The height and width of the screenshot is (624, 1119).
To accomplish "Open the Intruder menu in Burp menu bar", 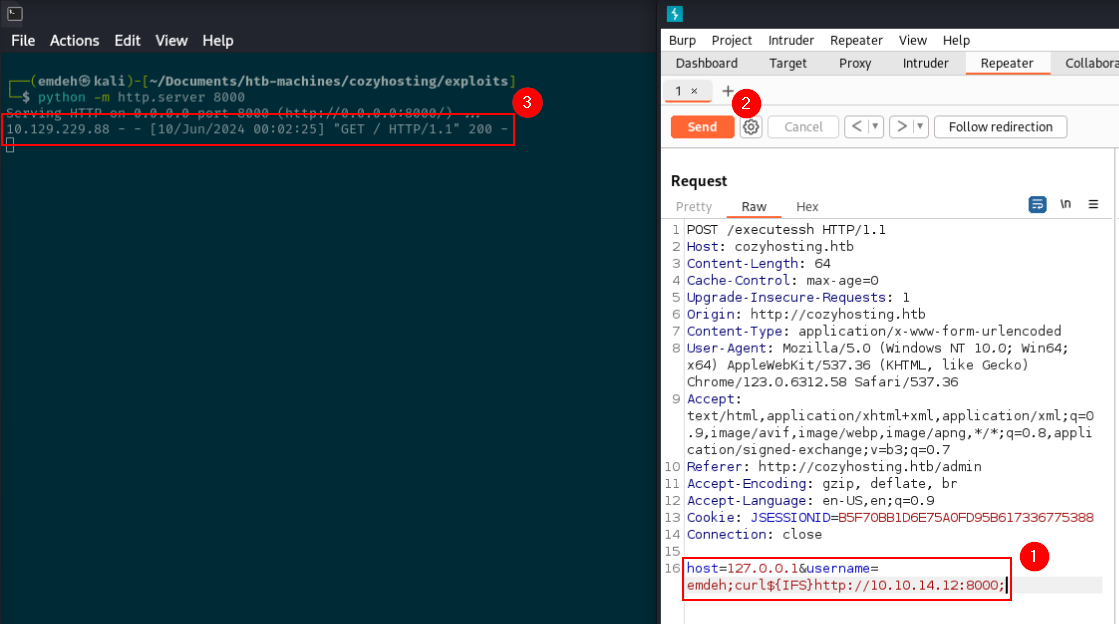I will click(791, 41).
